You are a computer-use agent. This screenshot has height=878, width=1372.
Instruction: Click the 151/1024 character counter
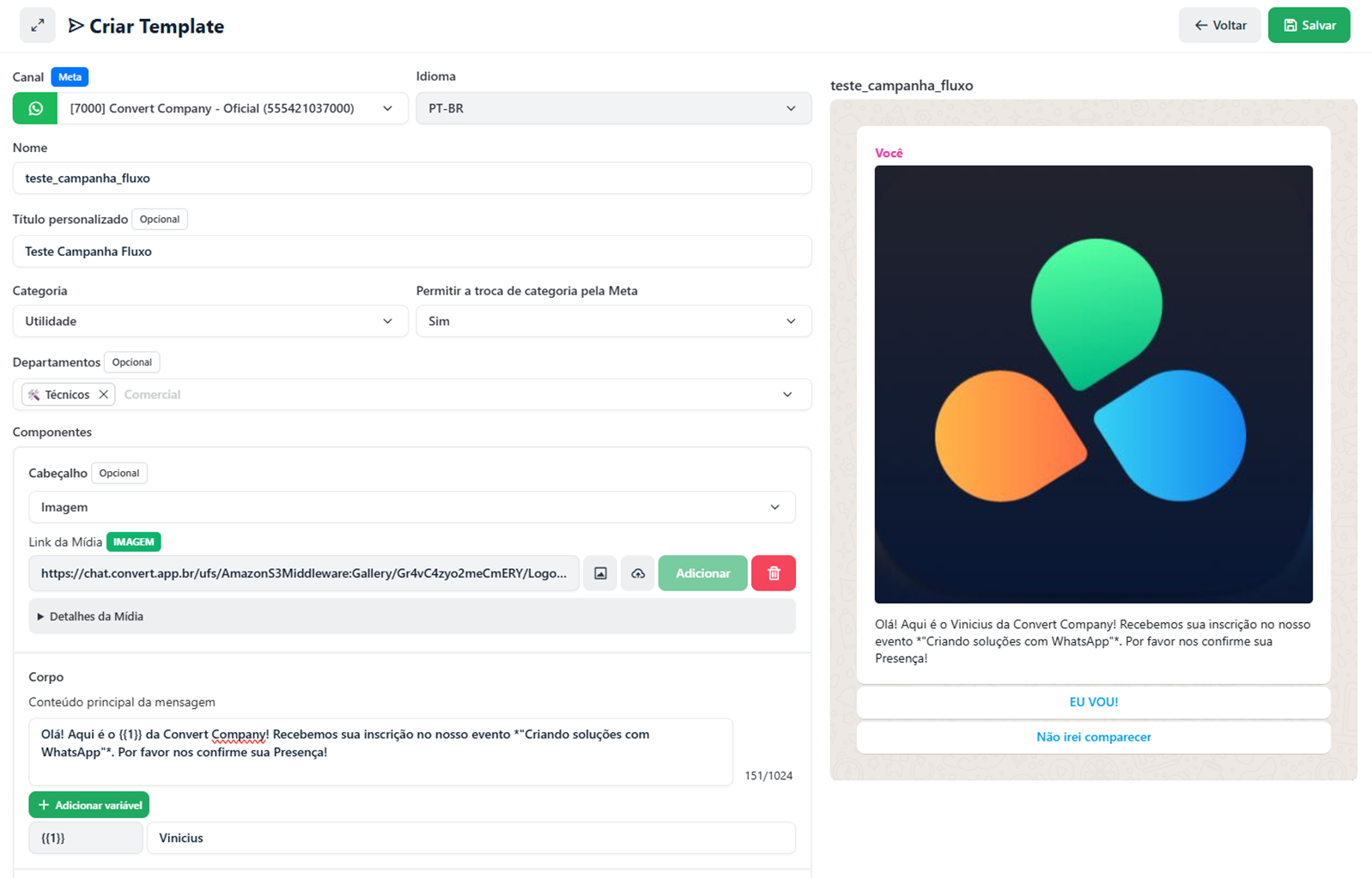[x=768, y=776]
